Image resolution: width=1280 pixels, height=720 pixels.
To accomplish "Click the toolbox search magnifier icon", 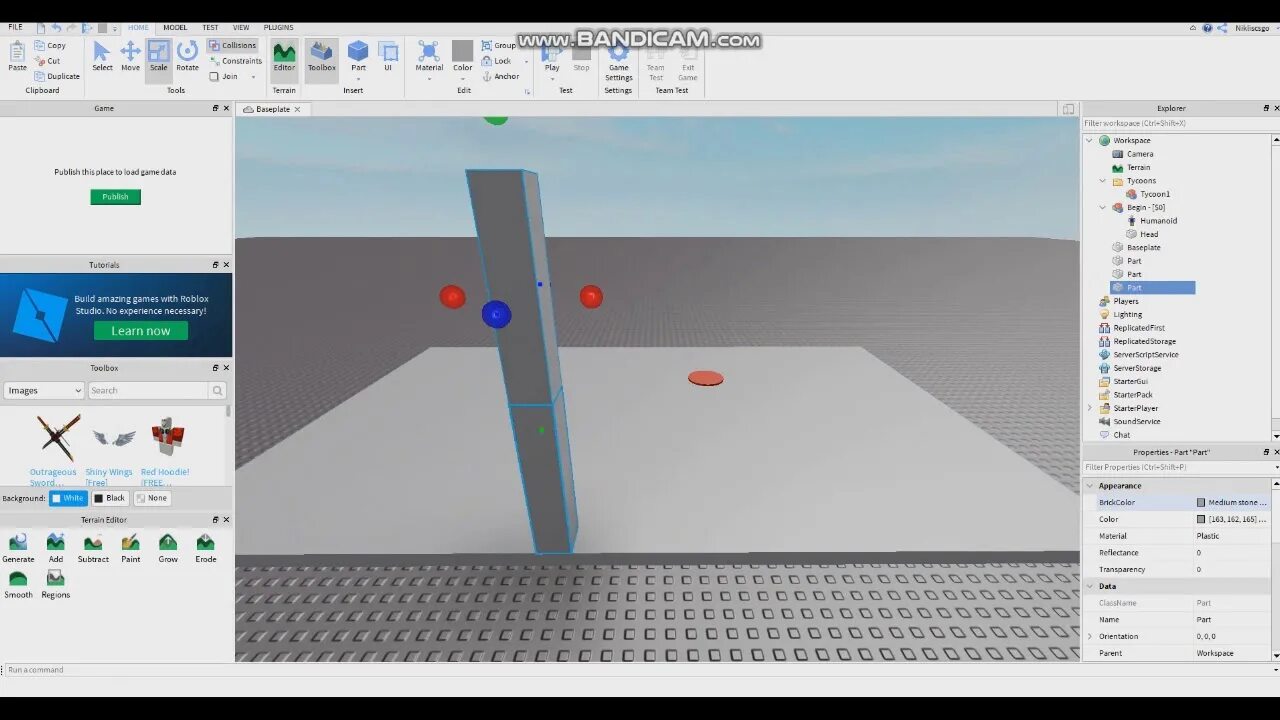I will pos(217,390).
